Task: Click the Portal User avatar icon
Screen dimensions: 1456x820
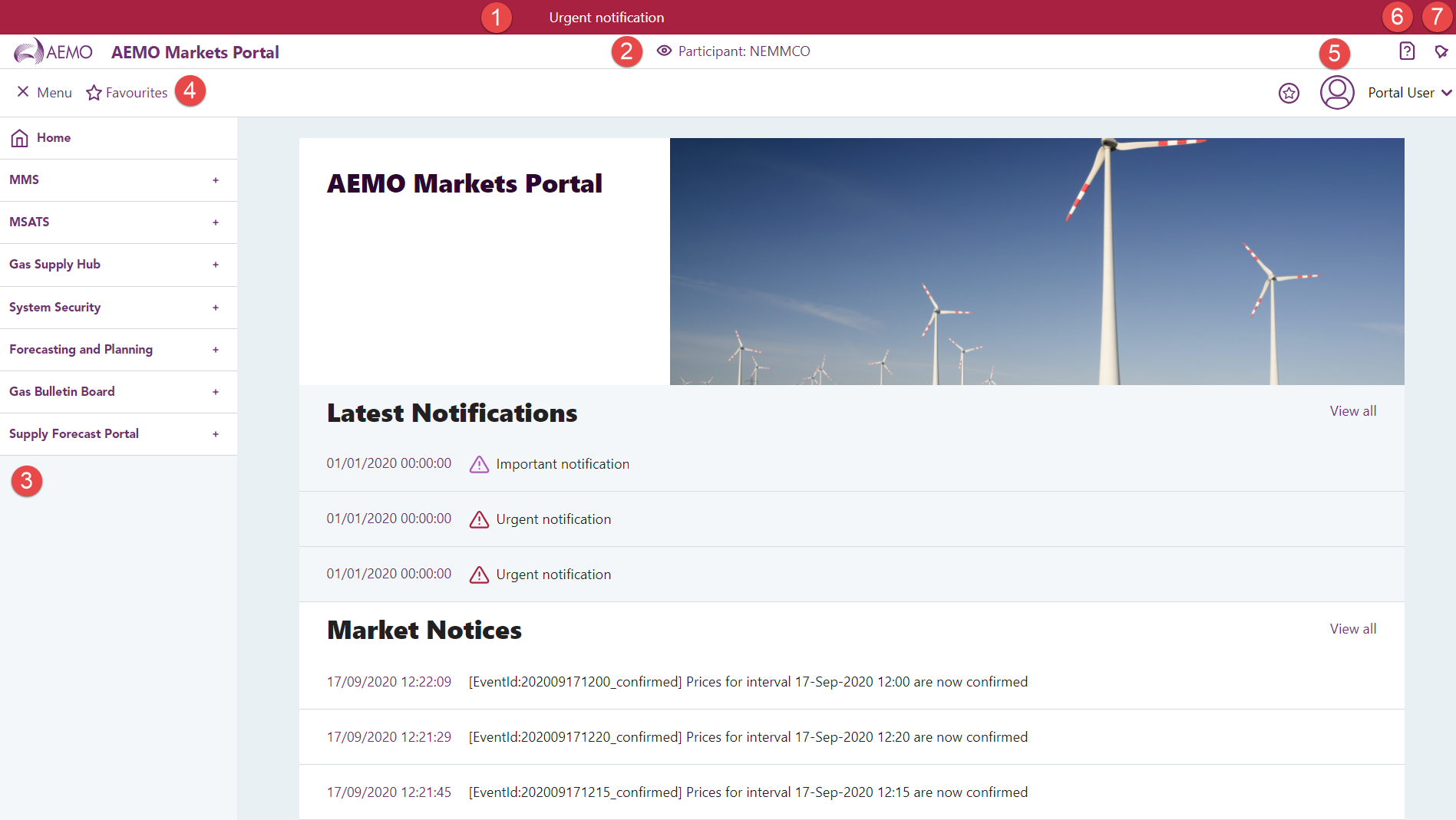Action: tap(1337, 92)
